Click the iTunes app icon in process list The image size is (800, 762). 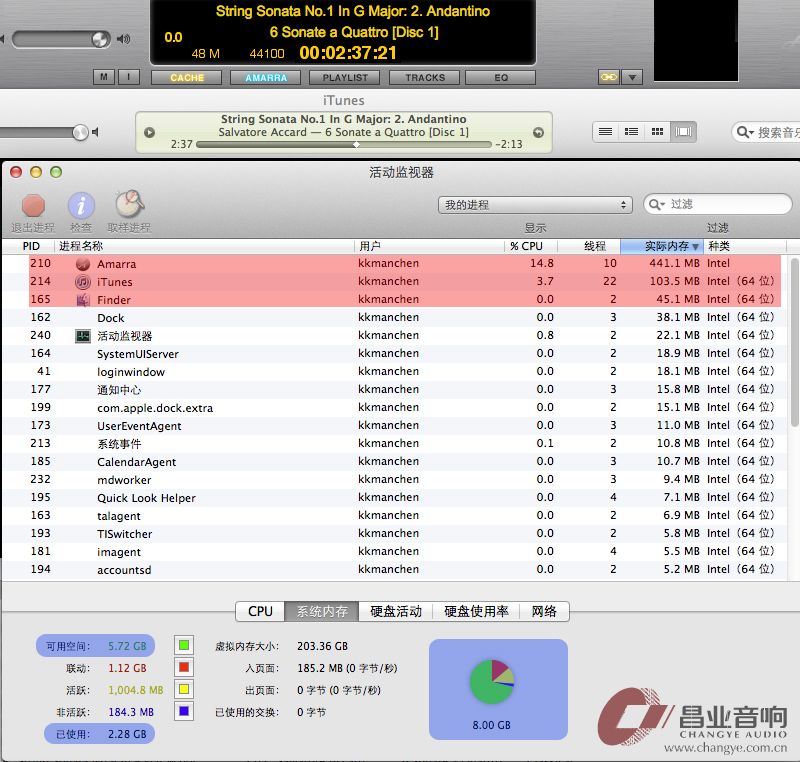click(83, 282)
